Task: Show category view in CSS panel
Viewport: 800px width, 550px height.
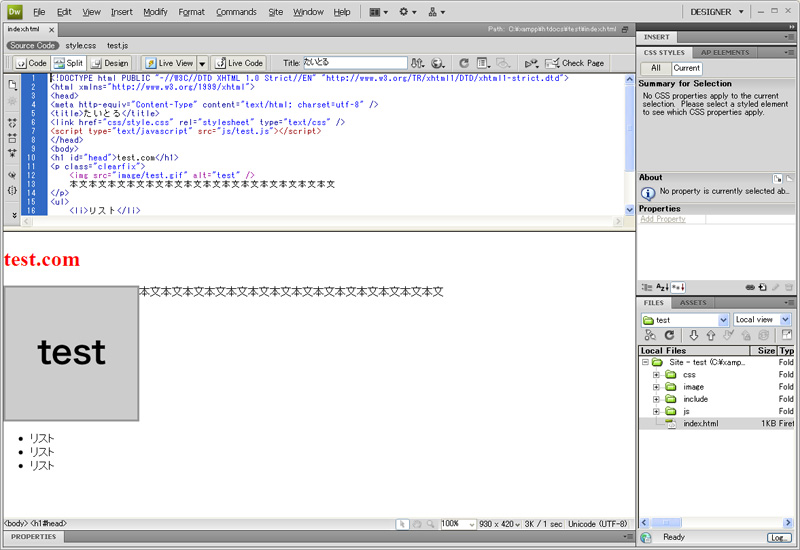Action: point(646,287)
